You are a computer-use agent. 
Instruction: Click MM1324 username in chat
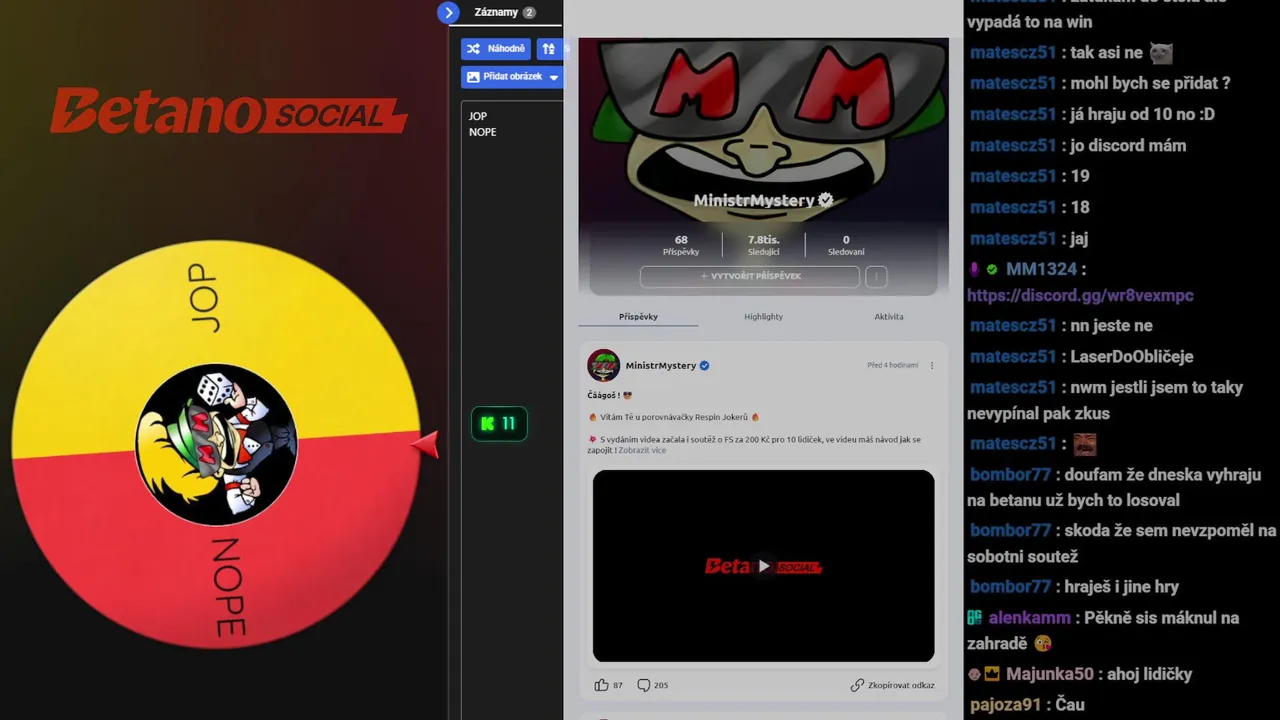point(1041,269)
